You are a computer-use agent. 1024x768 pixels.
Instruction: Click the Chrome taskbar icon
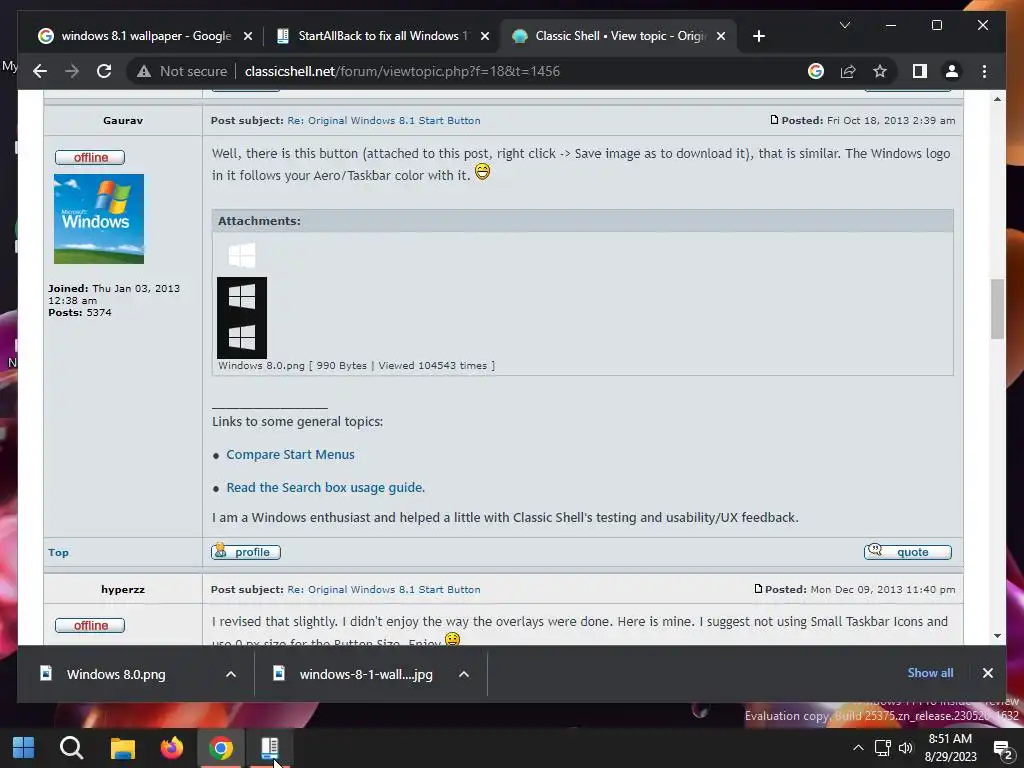tap(221, 748)
